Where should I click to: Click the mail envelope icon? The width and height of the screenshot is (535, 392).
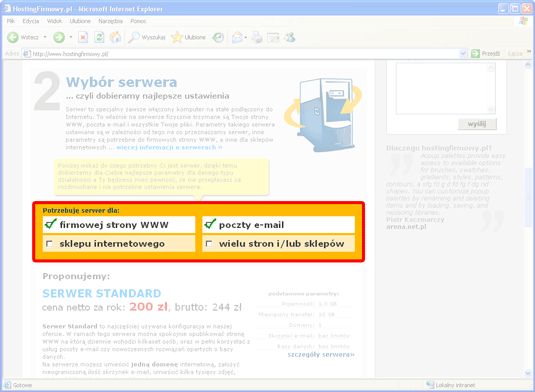[x=237, y=37]
